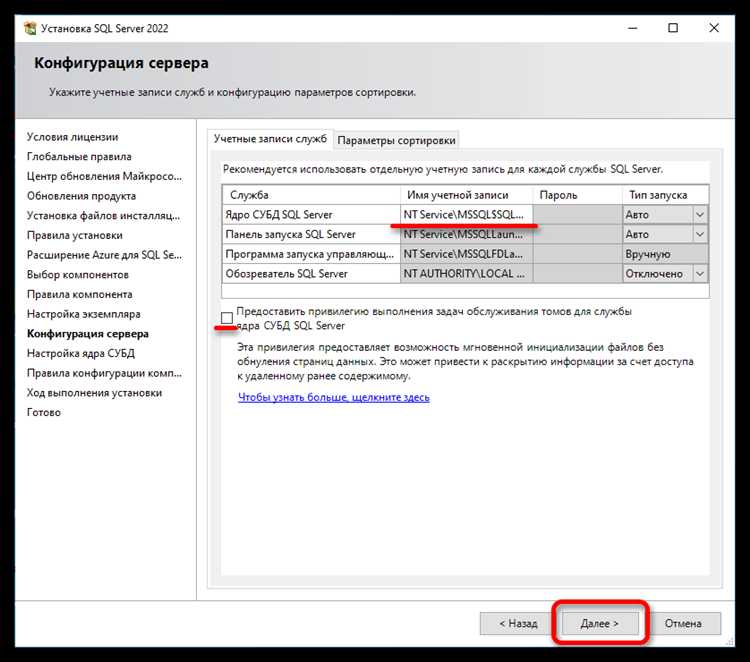750x662 pixels.
Task: Select the Выбор компонентов step
Action: [77, 275]
